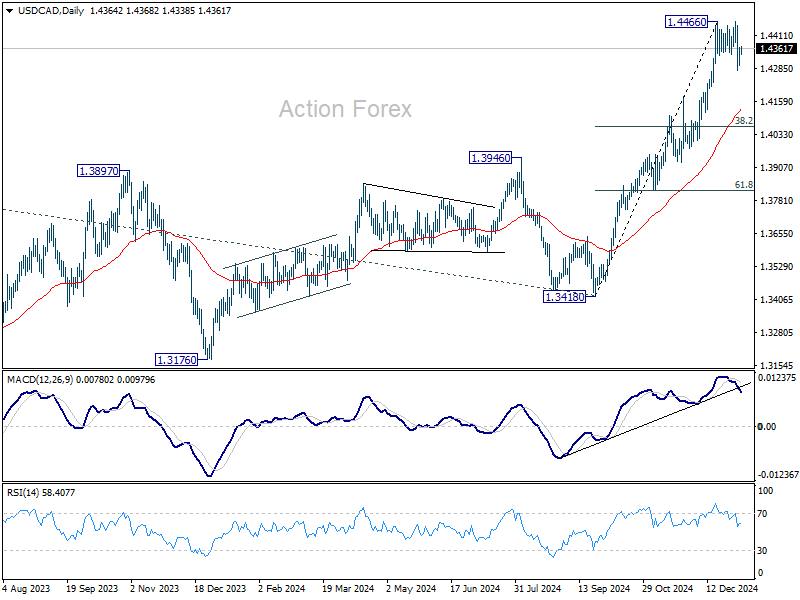Click the 12 Dec 2024 date label
800x600 pixels.
(732, 589)
